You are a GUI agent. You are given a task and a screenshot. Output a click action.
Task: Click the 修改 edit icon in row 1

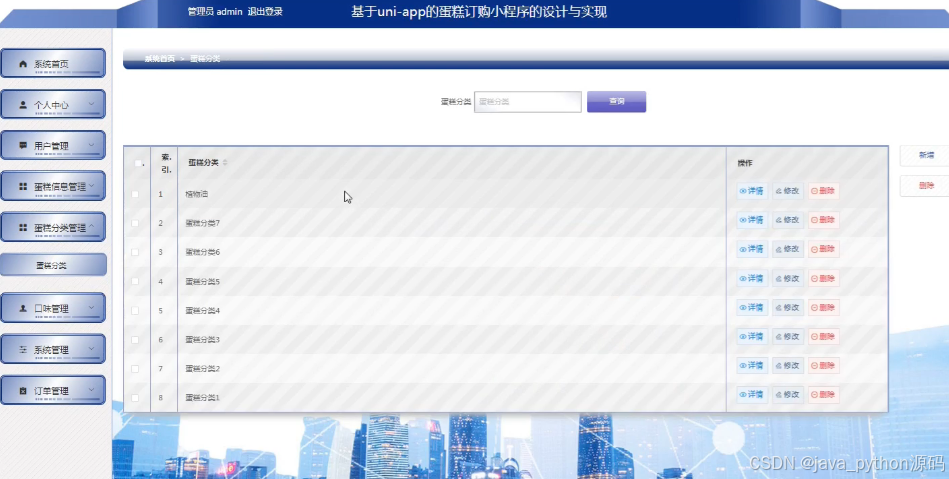pos(779,191)
